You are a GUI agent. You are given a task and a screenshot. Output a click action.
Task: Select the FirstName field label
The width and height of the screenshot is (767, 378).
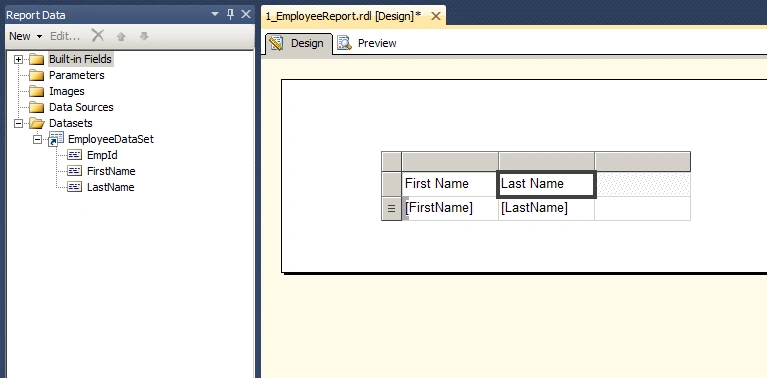[x=111, y=171]
